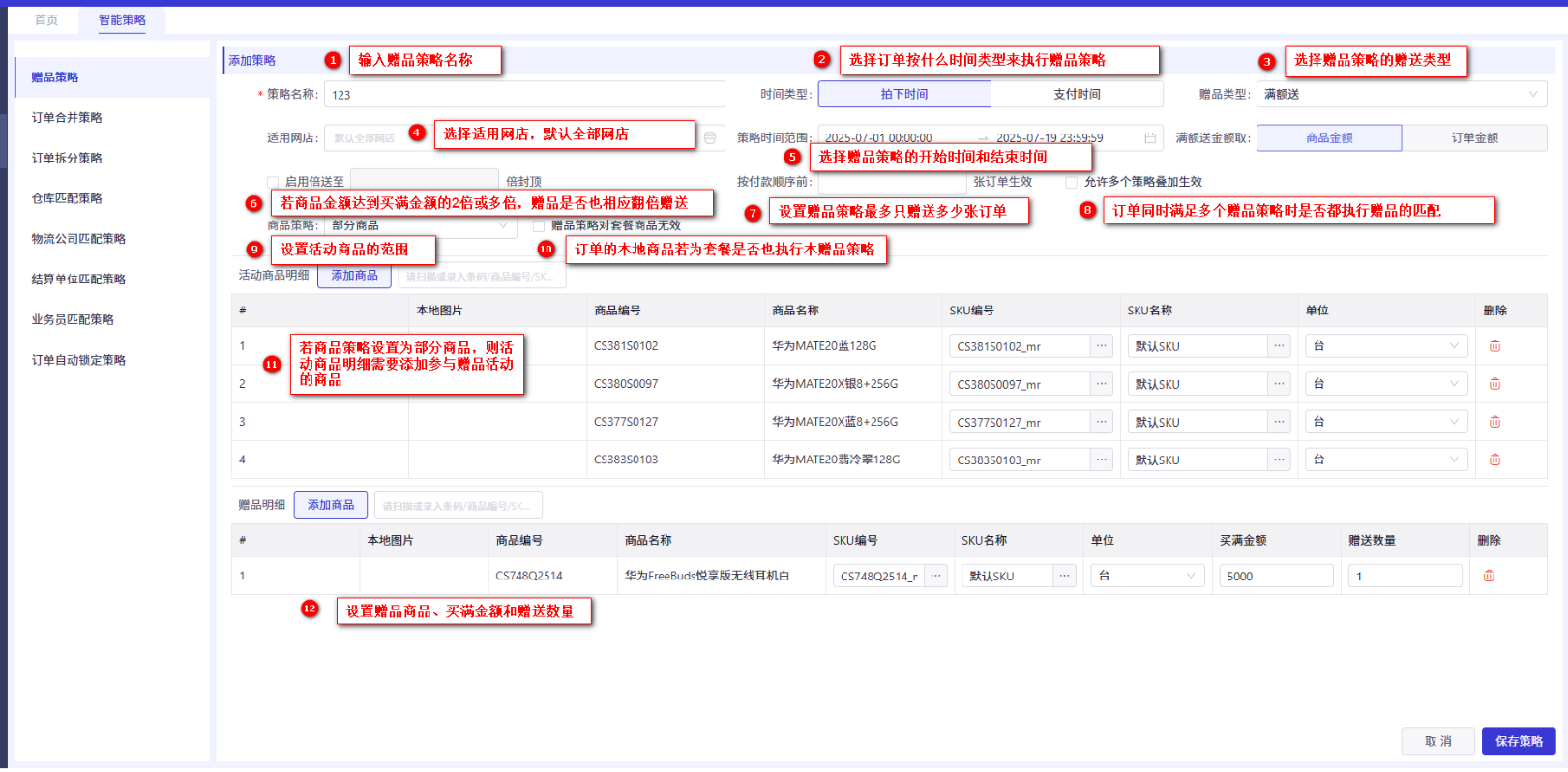Open 赠品策略 in sidebar
Image resolution: width=1568 pixels, height=772 pixels.
click(112, 77)
